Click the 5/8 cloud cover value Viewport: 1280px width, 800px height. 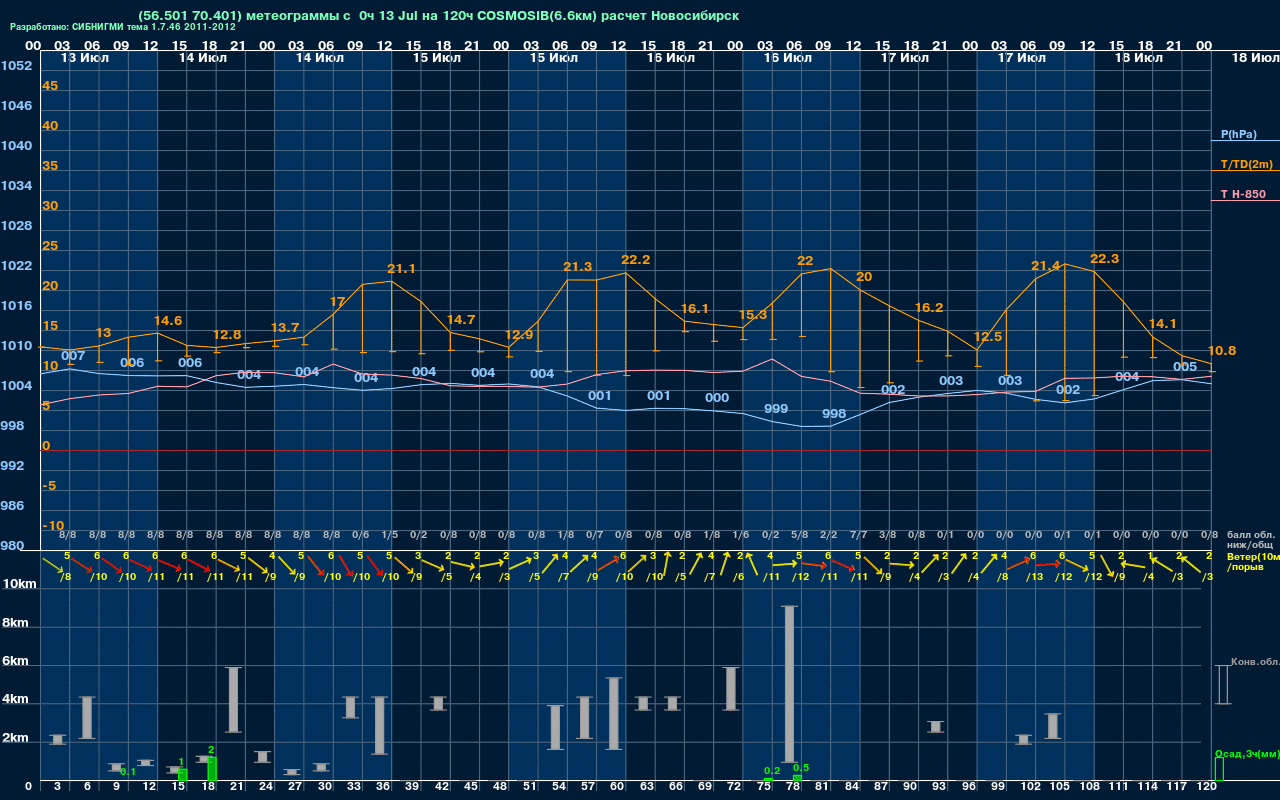pyautogui.click(x=799, y=535)
